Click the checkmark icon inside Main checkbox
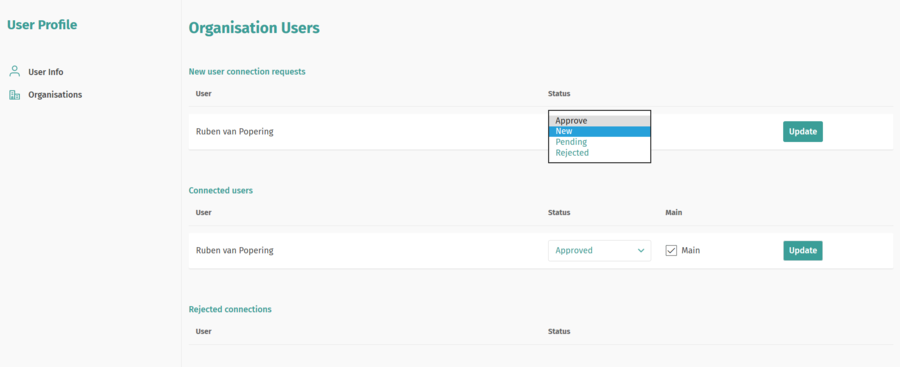The height and width of the screenshot is (367, 900). tap(671, 250)
